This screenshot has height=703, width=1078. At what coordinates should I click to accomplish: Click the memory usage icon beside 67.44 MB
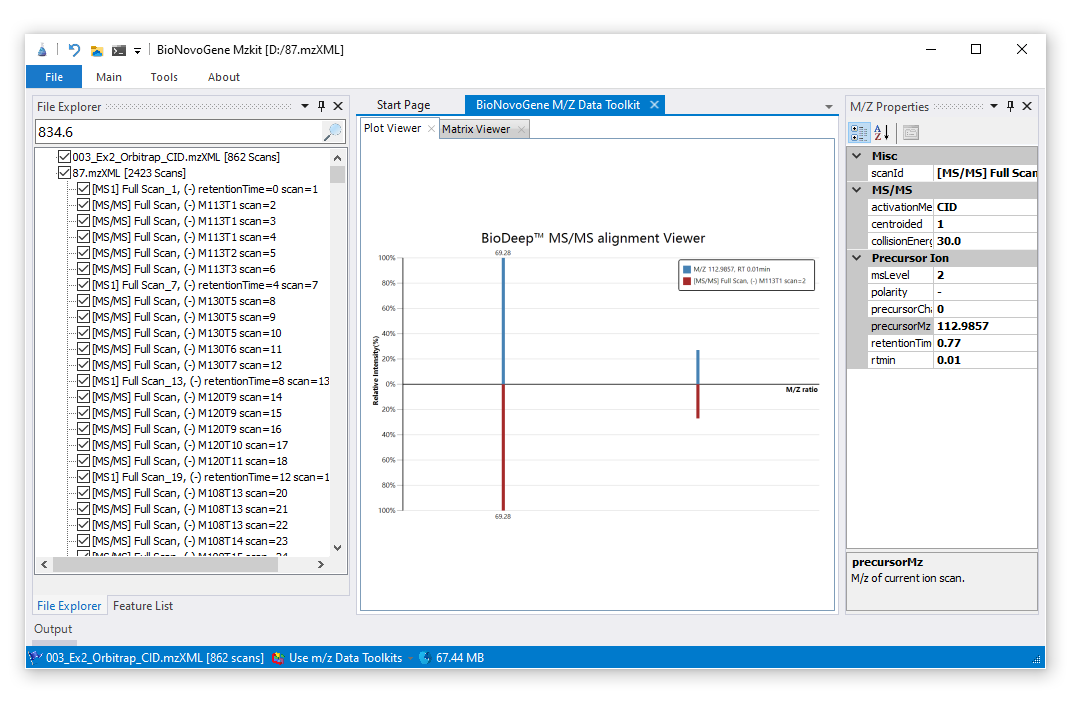tap(425, 658)
